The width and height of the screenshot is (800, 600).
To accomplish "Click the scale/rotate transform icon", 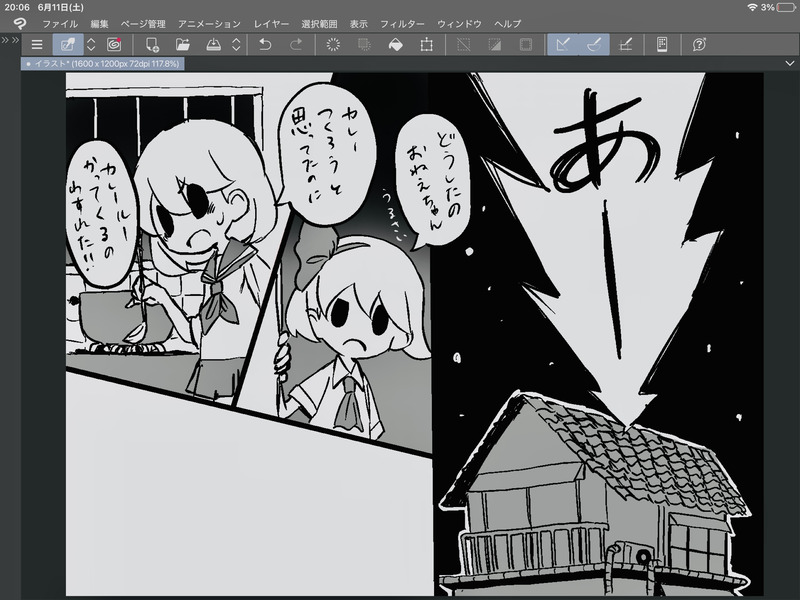I will tap(427, 44).
